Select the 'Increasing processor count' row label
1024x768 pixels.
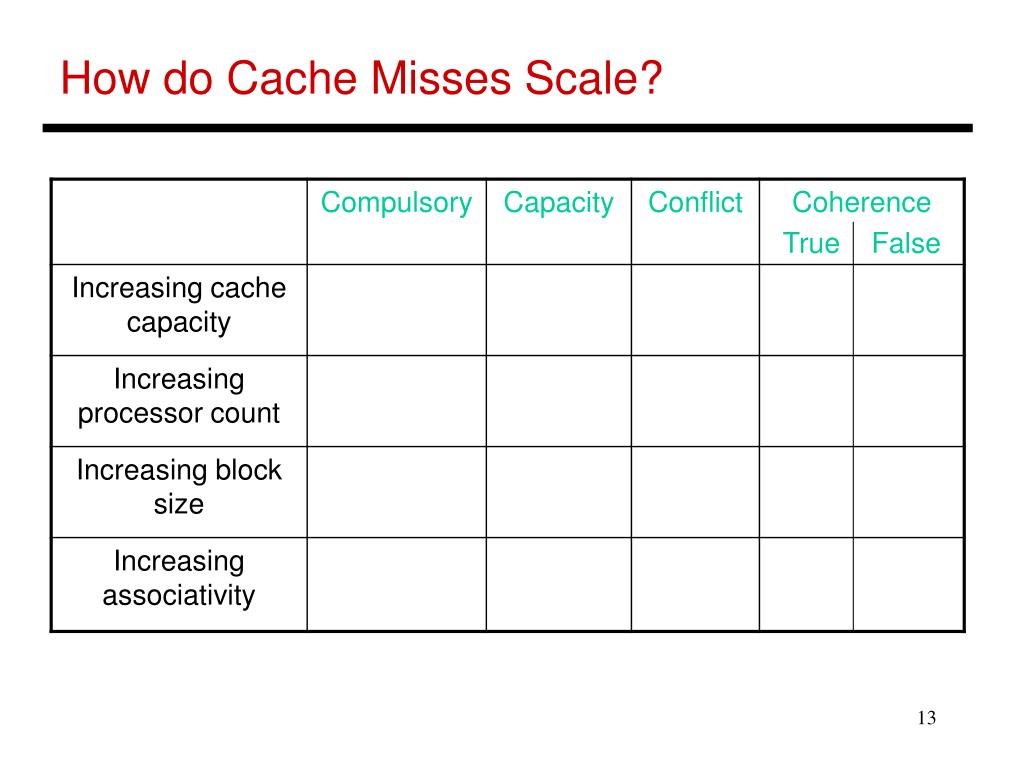[x=179, y=396]
